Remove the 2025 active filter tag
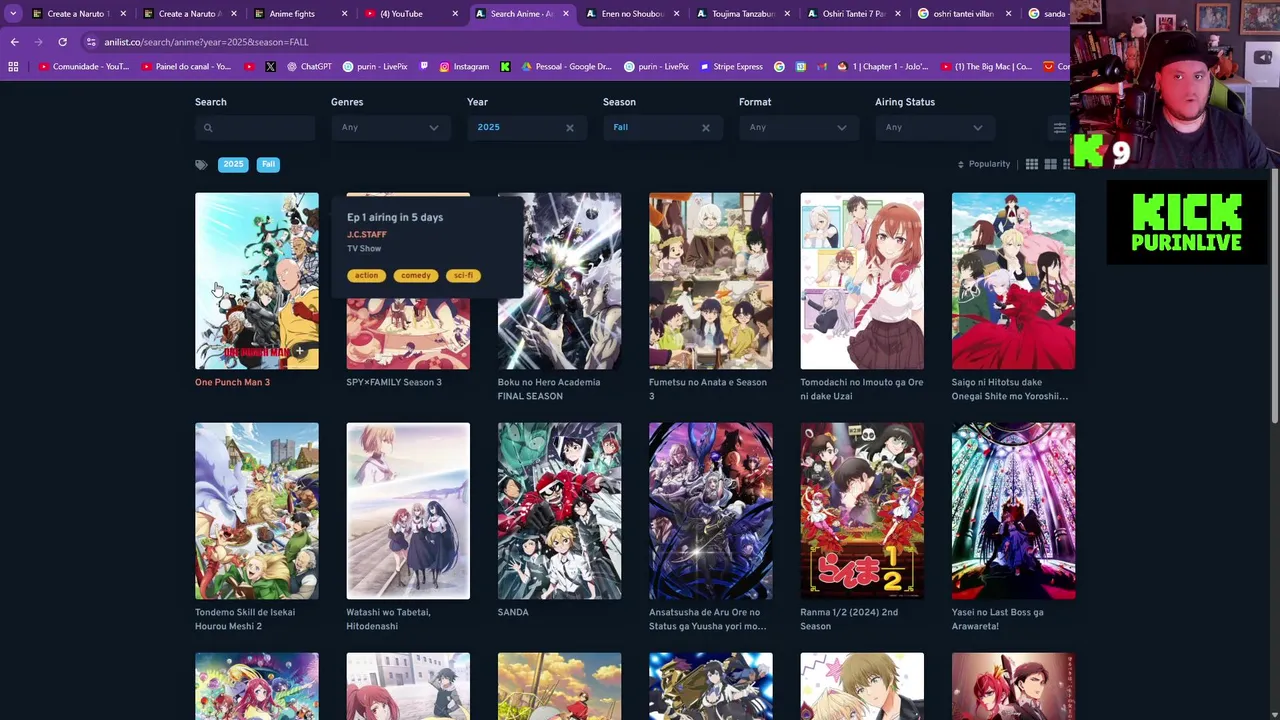This screenshot has width=1280, height=720. coord(233,164)
